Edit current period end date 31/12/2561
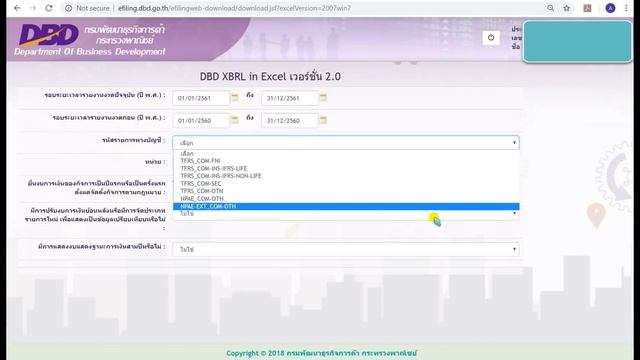The width and height of the screenshot is (640, 360). click(290, 98)
